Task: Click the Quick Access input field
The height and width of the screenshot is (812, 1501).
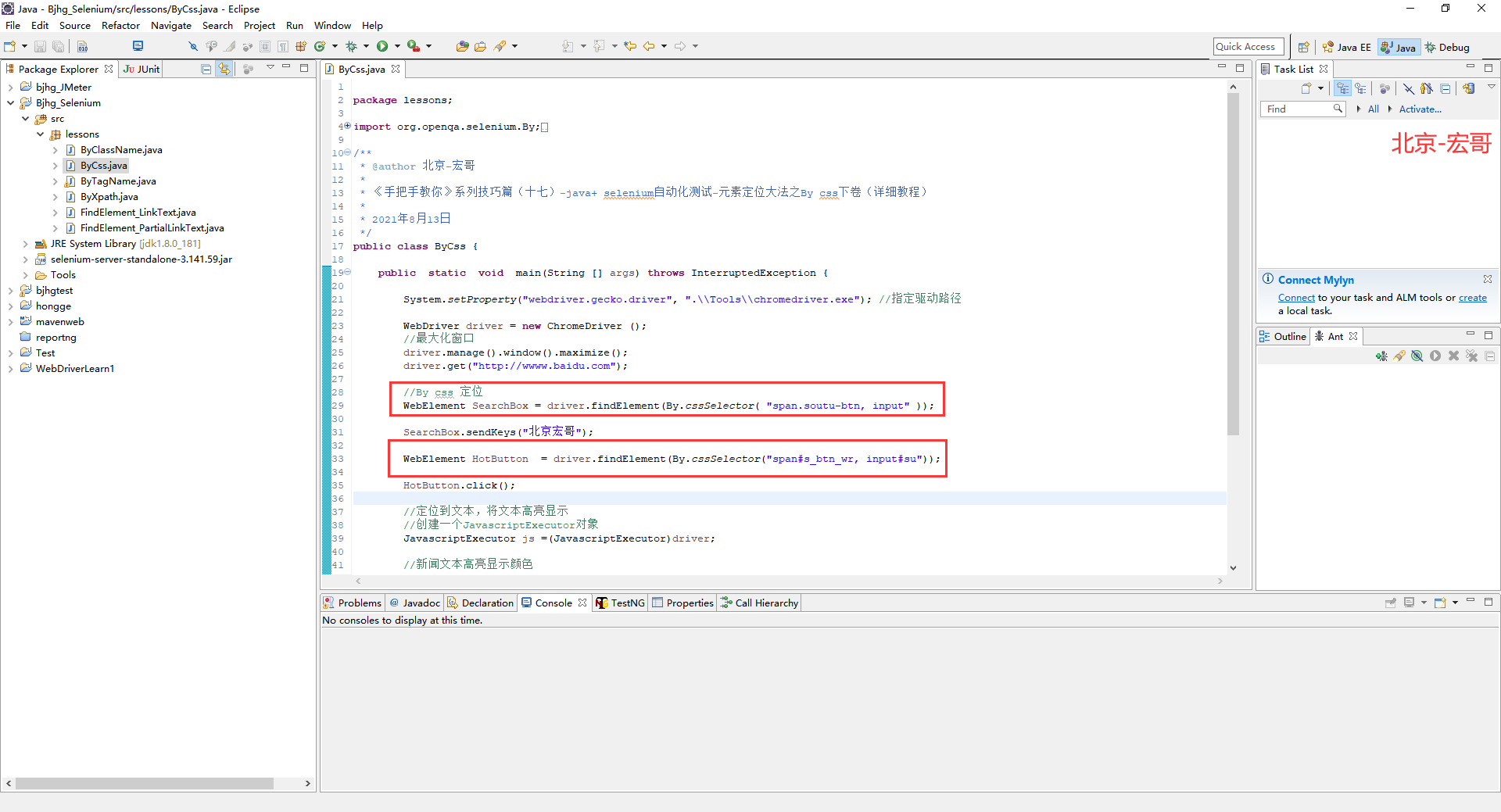Action: (1248, 47)
